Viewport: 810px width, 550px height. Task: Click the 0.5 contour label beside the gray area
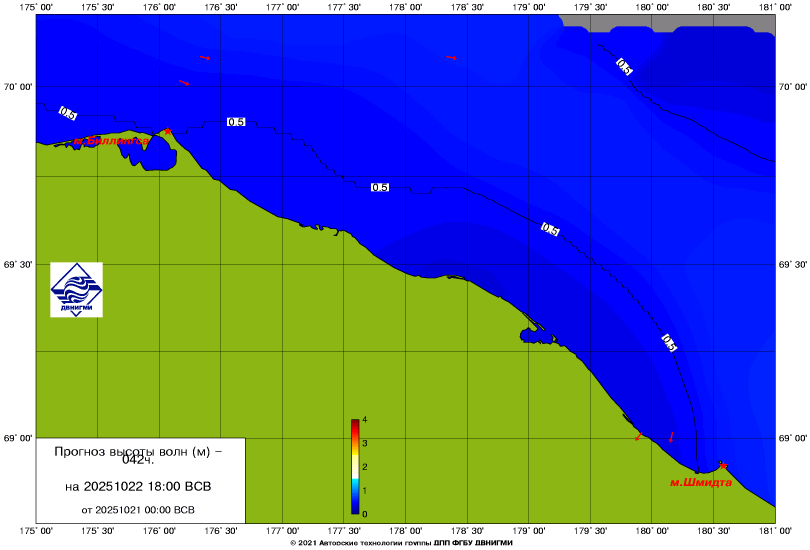624,67
